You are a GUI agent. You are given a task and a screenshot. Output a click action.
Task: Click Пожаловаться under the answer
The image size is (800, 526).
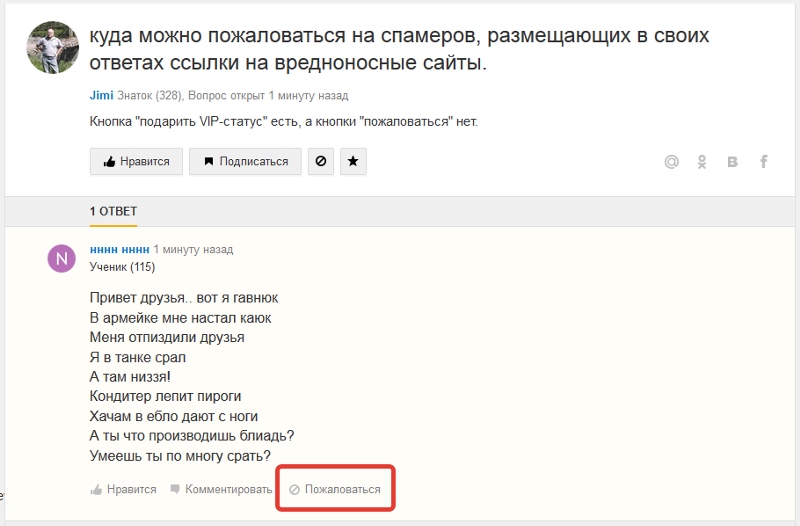pyautogui.click(x=335, y=489)
